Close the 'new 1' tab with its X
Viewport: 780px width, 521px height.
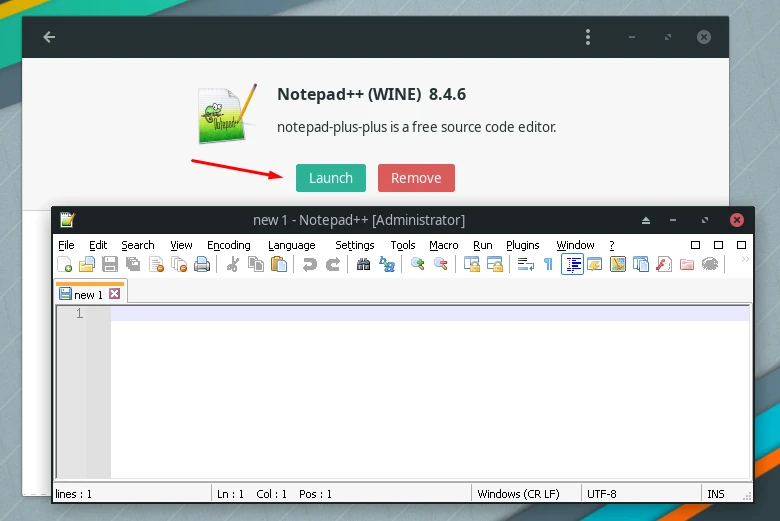(114, 294)
